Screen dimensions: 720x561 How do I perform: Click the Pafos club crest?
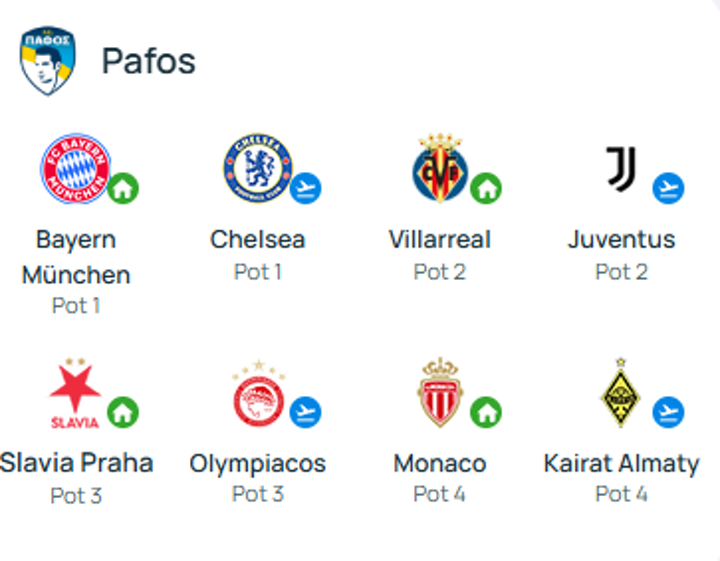click(x=47, y=61)
